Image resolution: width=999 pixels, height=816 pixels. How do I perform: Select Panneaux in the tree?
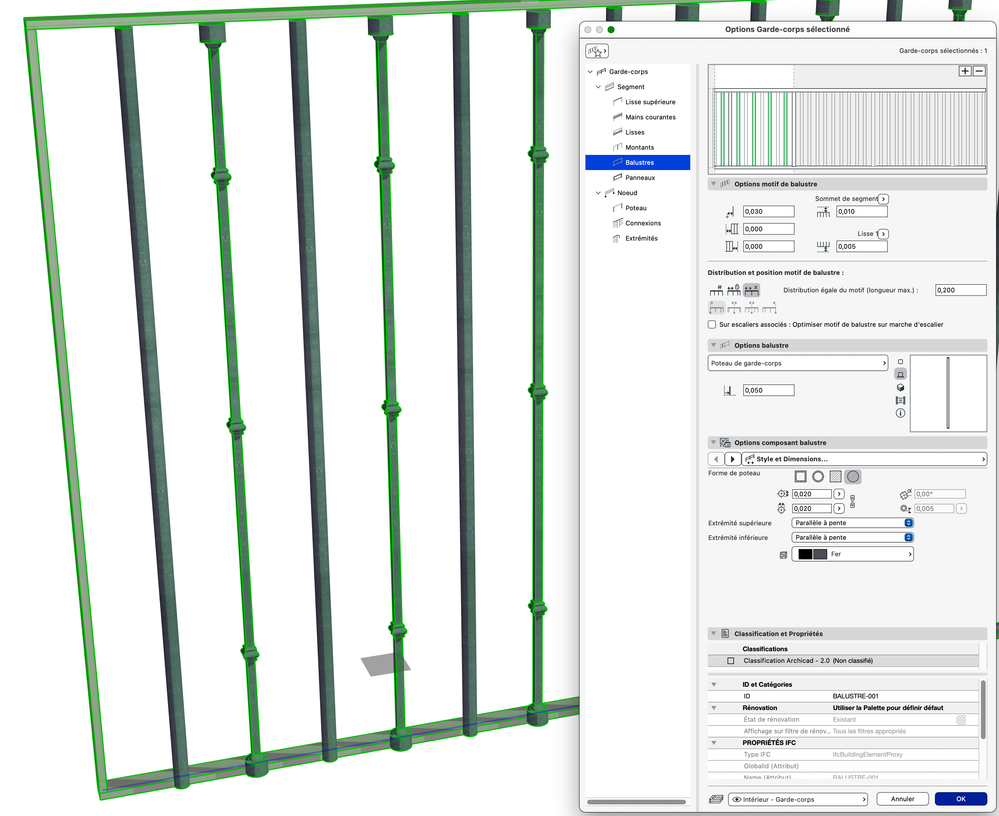pyautogui.click(x=640, y=178)
